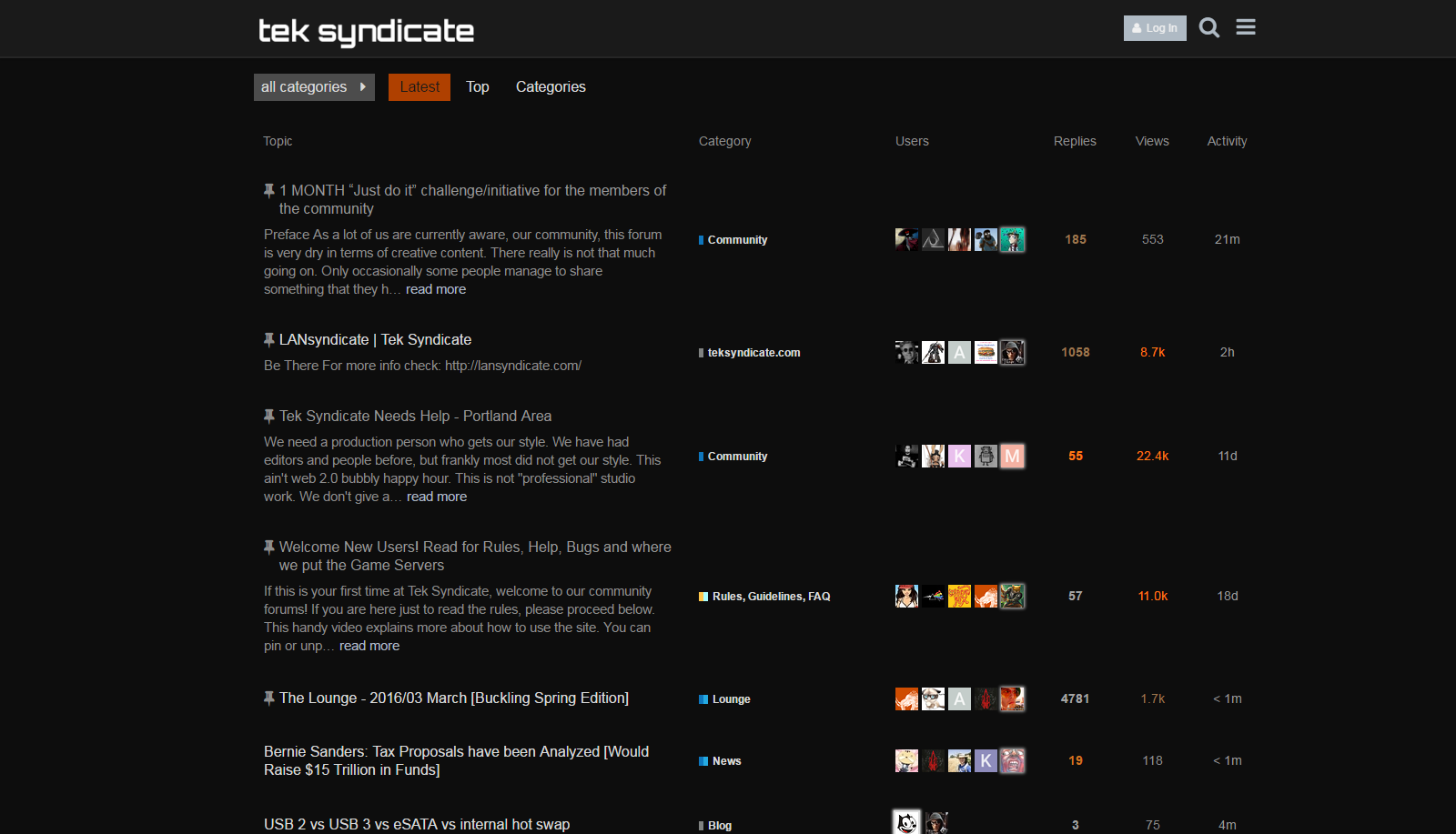The image size is (1456, 834).
Task: Open Community category badge in Just do it row
Action: [733, 240]
